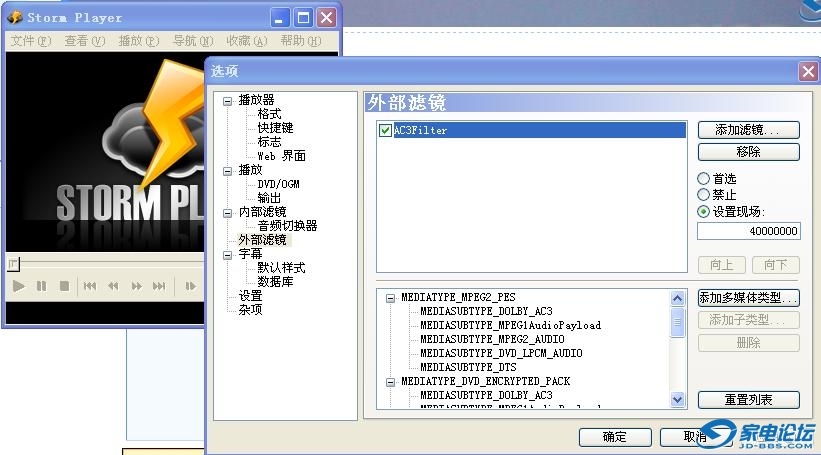Click the 删除 button
This screenshot has height=455, width=821.
click(749, 343)
